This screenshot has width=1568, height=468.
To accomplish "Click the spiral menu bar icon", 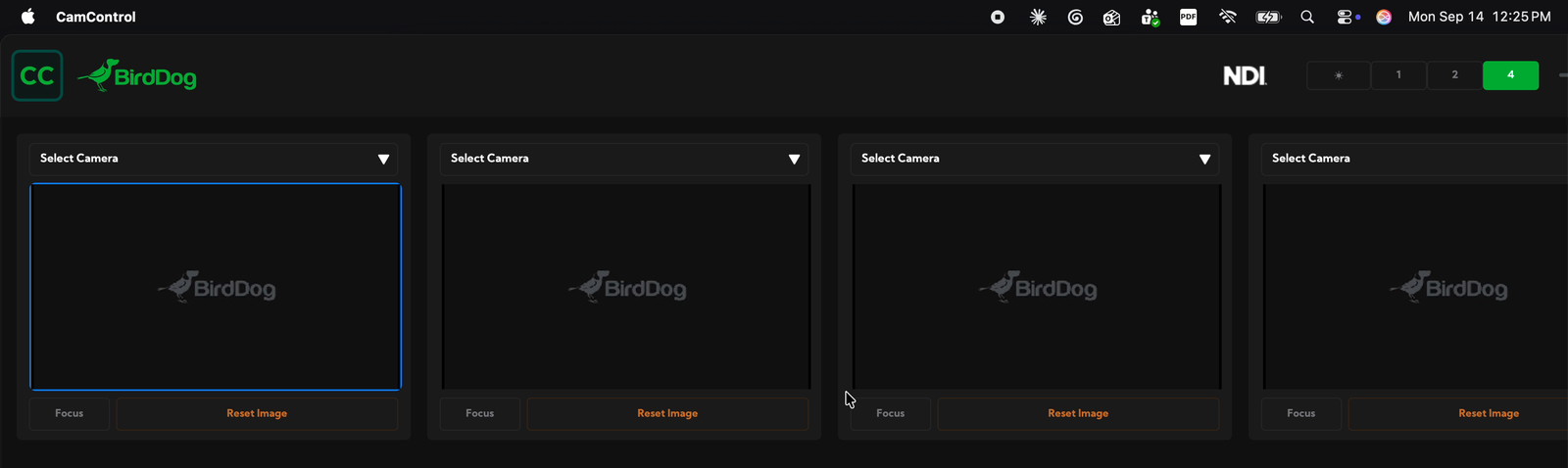I will tap(1075, 17).
